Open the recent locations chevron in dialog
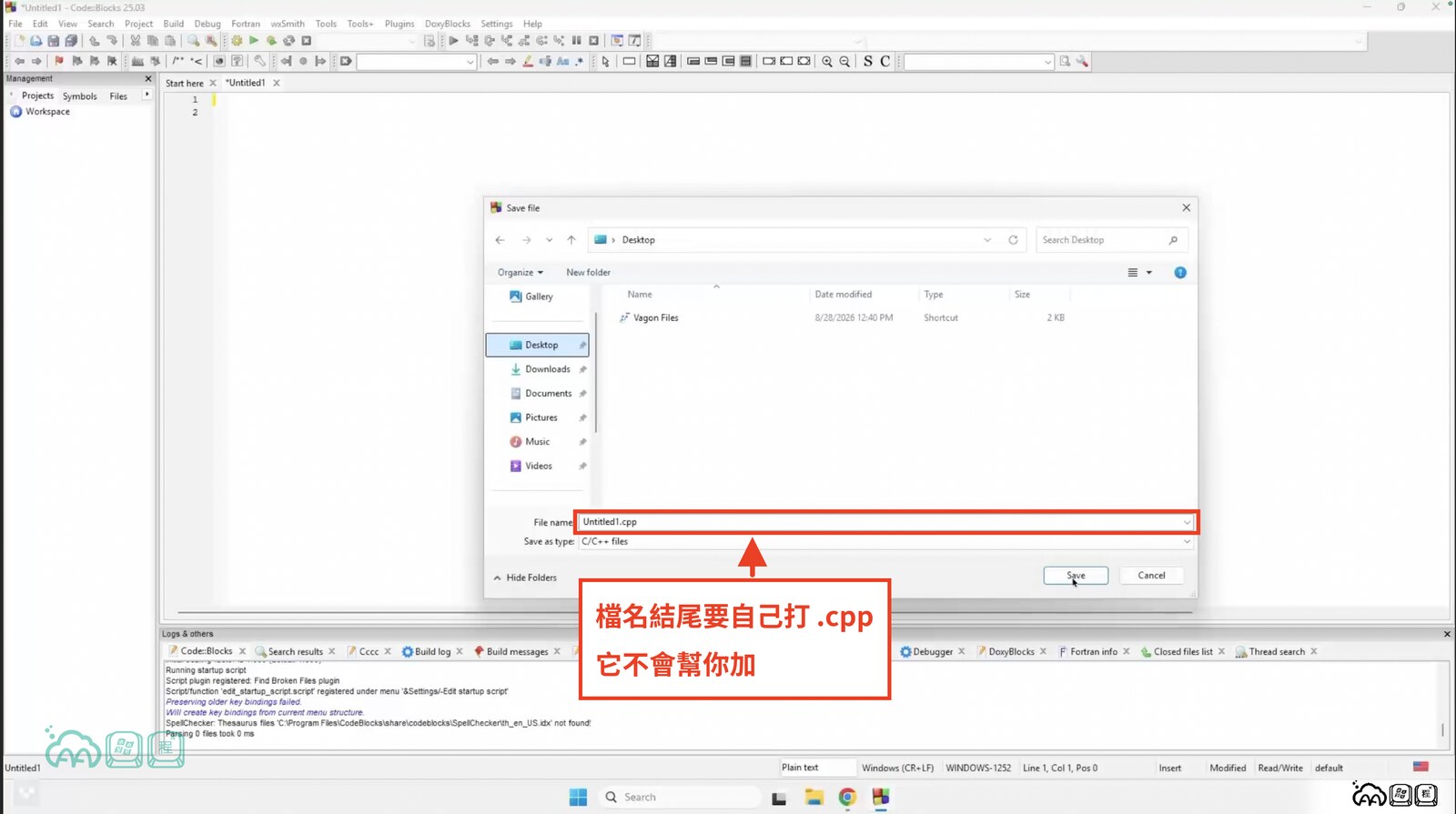Viewport: 1456px width, 814px height. pos(549,240)
